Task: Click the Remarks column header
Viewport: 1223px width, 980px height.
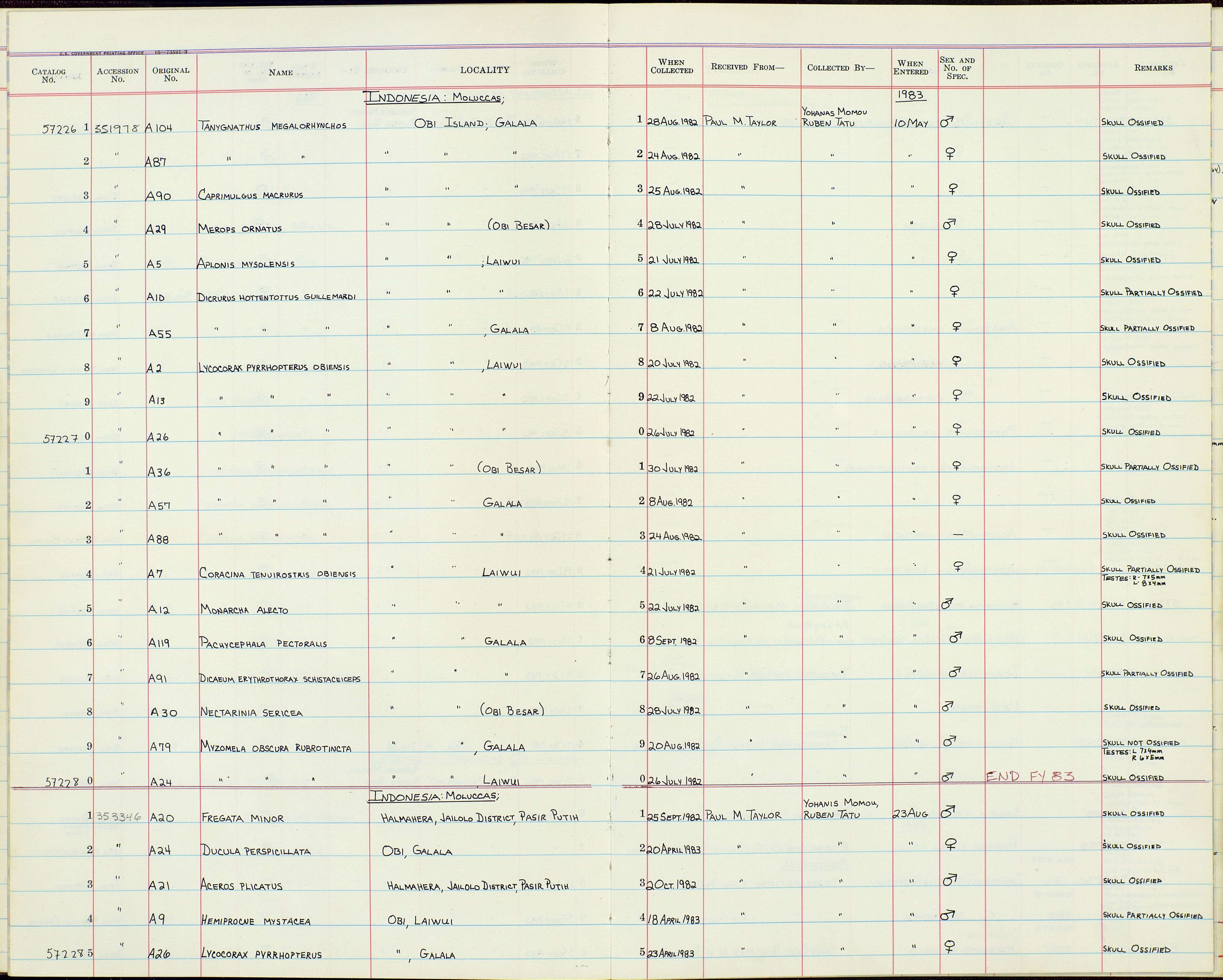Action: (1153, 67)
